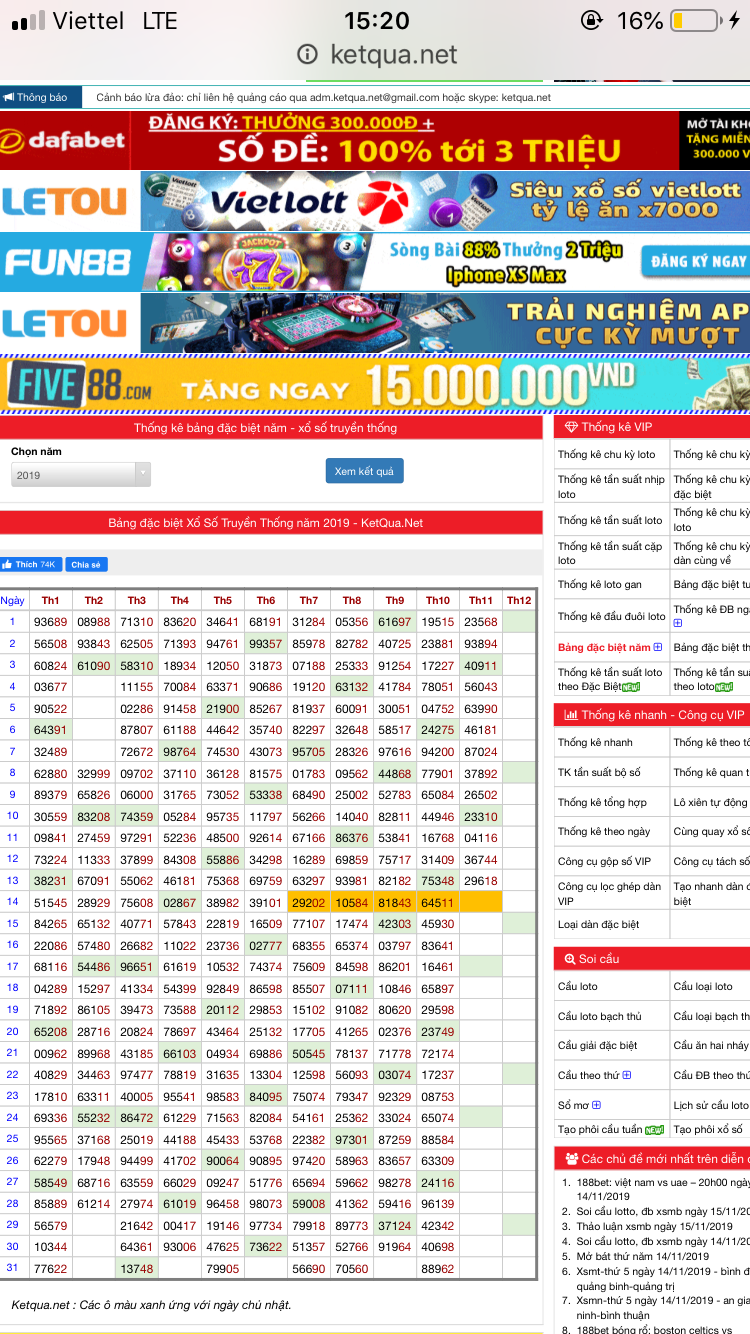
Task: Click the bar chart icon of Thống kê nhanh
Action: coord(571,715)
